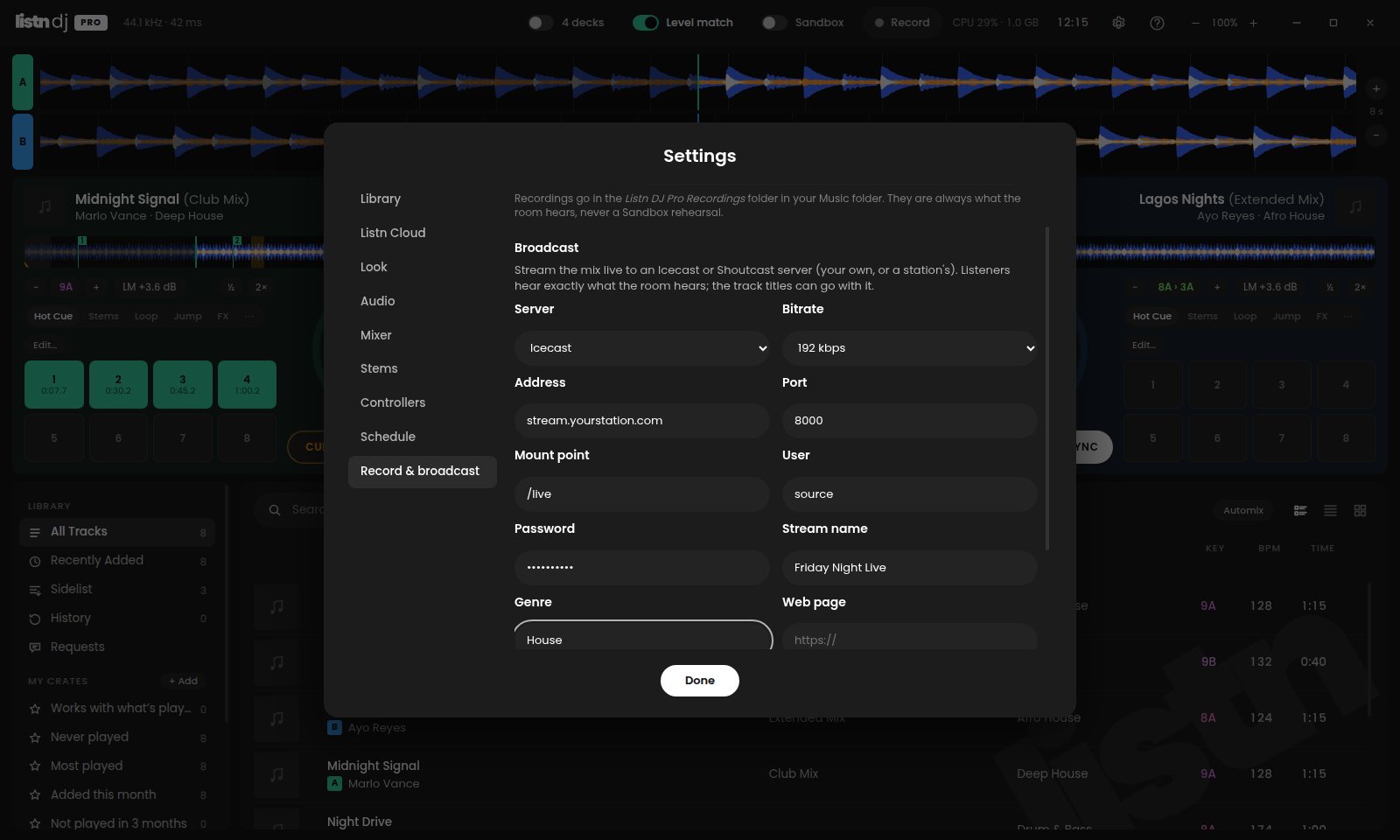
Task: Increase interface zoom above 100%
Action: (x=1253, y=23)
